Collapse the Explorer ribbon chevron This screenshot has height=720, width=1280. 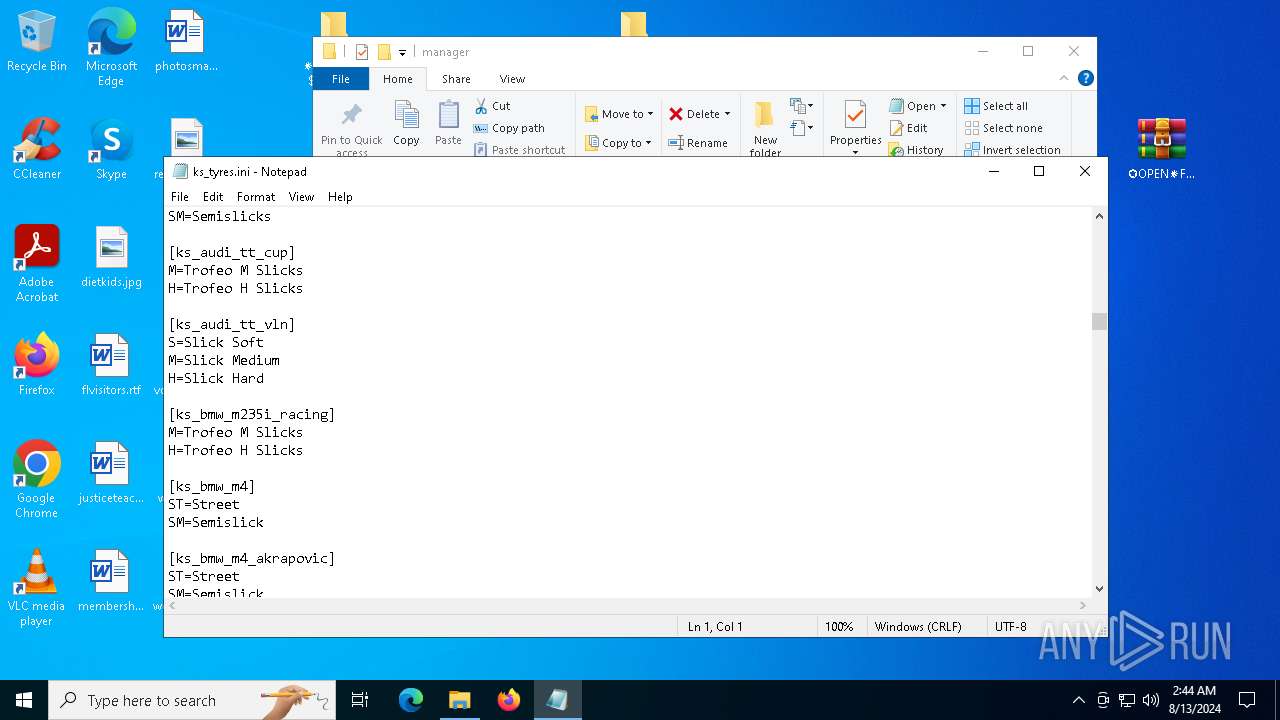pyautogui.click(x=1064, y=78)
